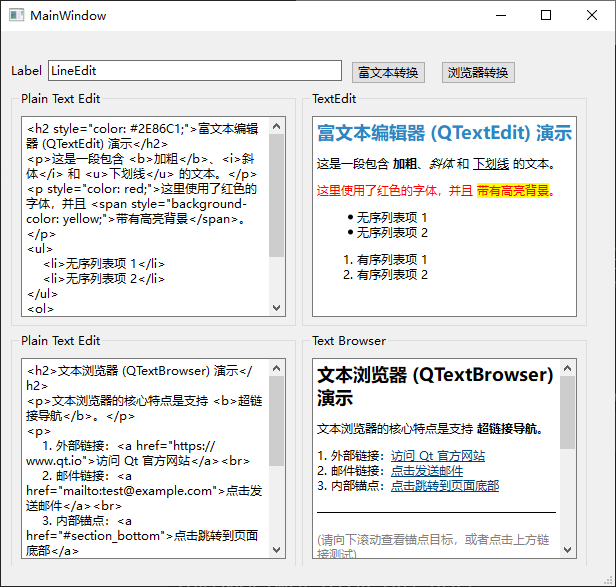Focus the LineEdit input field
616x587 pixels.
(195, 71)
